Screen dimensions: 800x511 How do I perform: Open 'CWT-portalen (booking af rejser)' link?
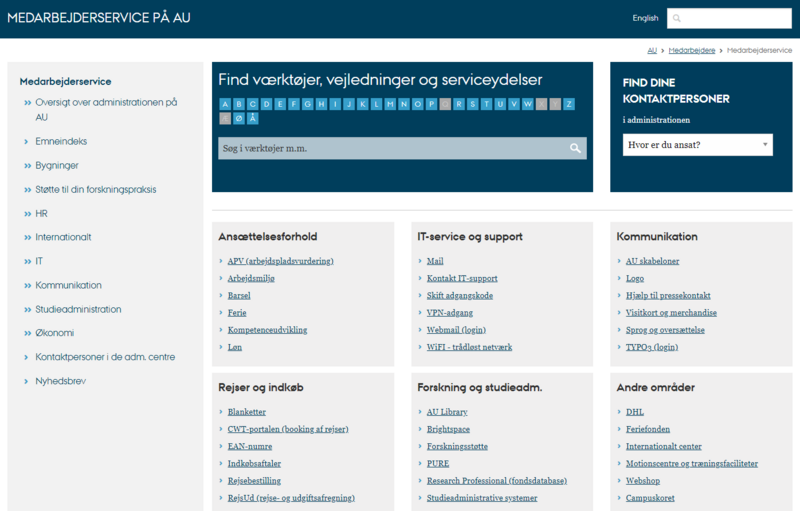coord(288,429)
